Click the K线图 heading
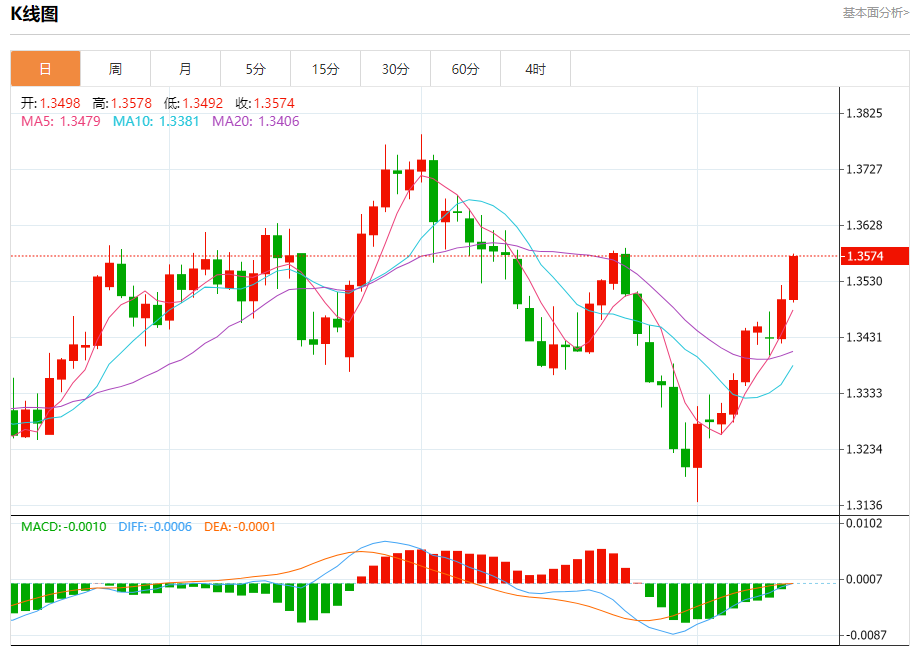The image size is (914, 646). [34, 14]
